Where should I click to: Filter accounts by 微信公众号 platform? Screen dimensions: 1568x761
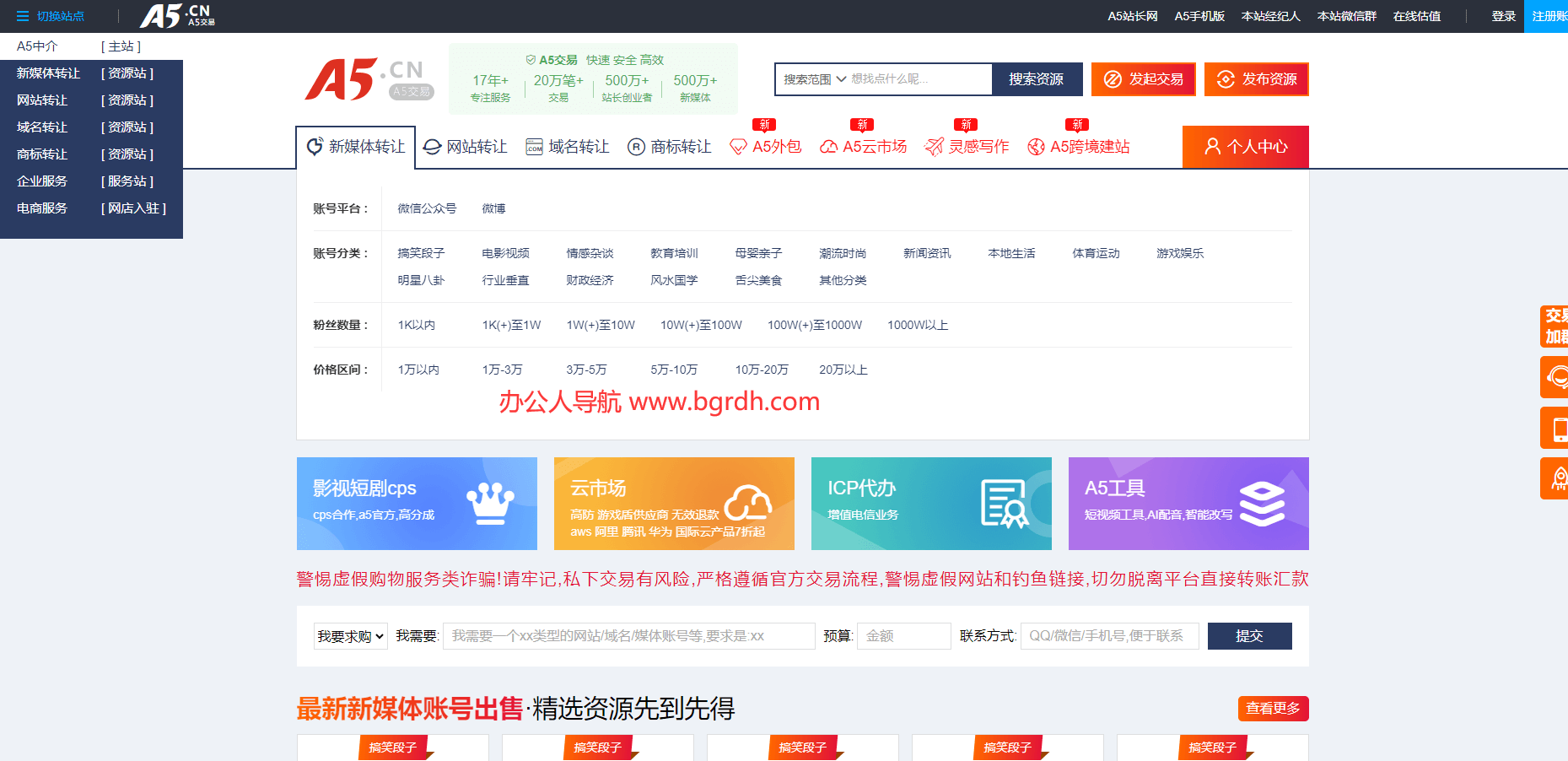427,208
